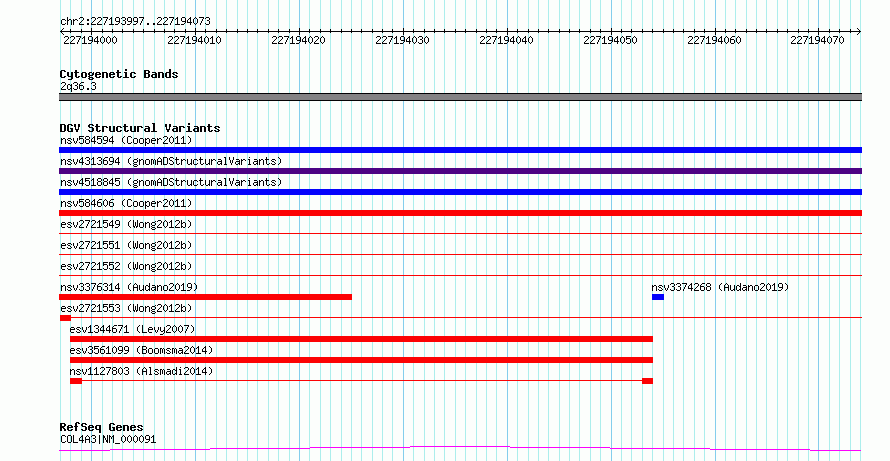
Task: Click the blue nsv4518845 variant bar
Action: pyautogui.click(x=460, y=192)
